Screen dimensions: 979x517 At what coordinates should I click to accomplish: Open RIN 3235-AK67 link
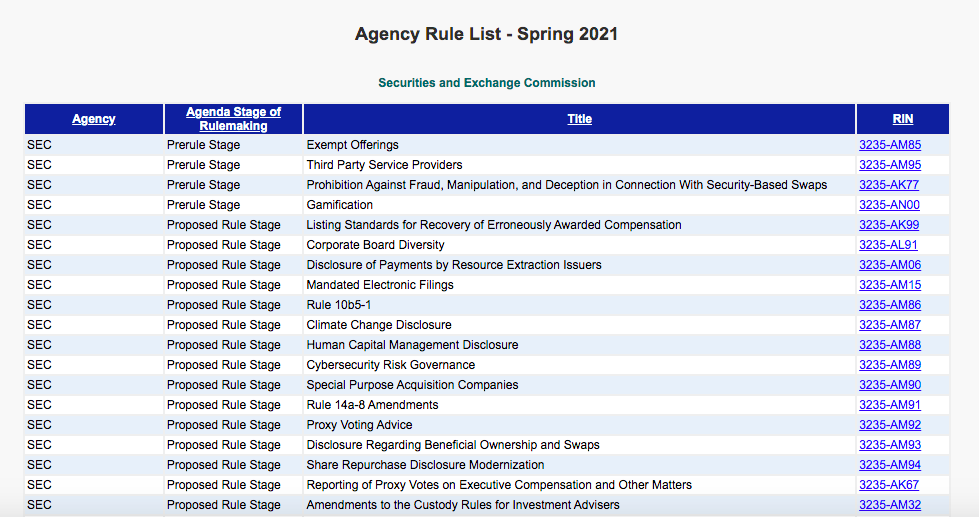pos(888,485)
